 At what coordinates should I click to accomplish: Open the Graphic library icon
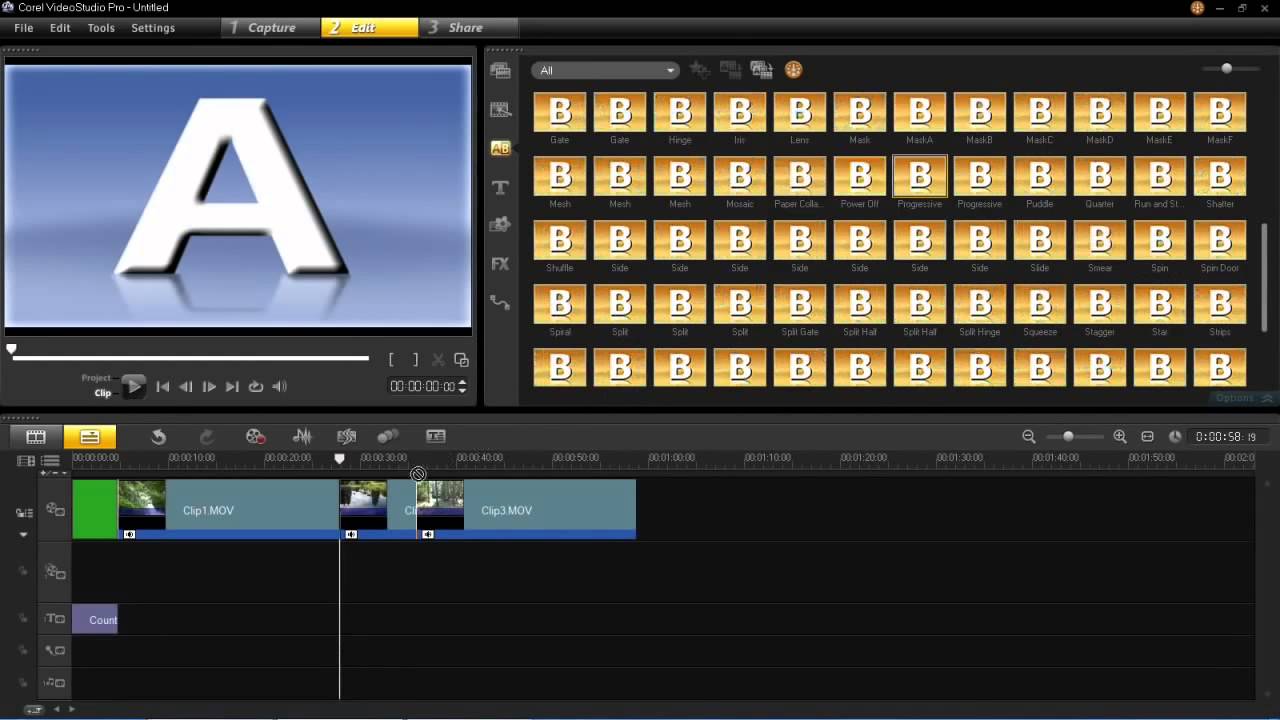pyautogui.click(x=500, y=225)
